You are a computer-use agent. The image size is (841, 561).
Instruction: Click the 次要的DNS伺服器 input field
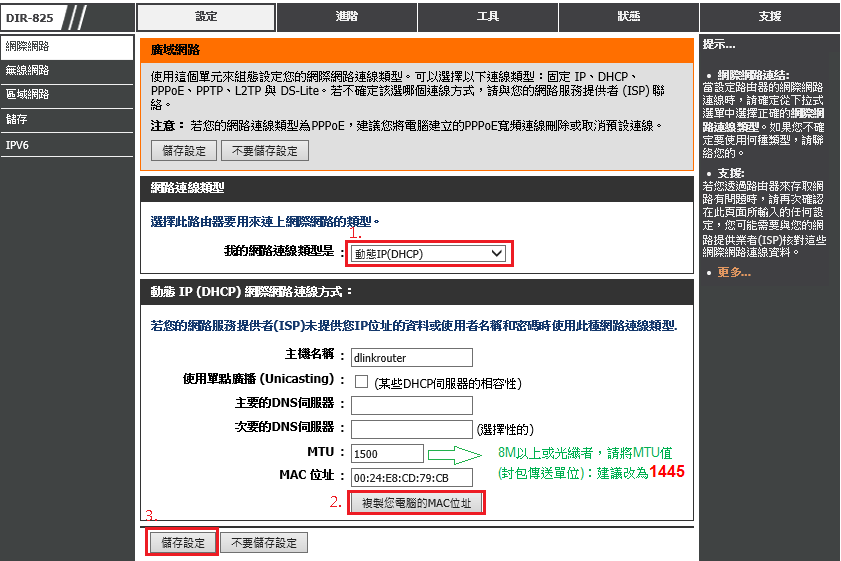411,429
